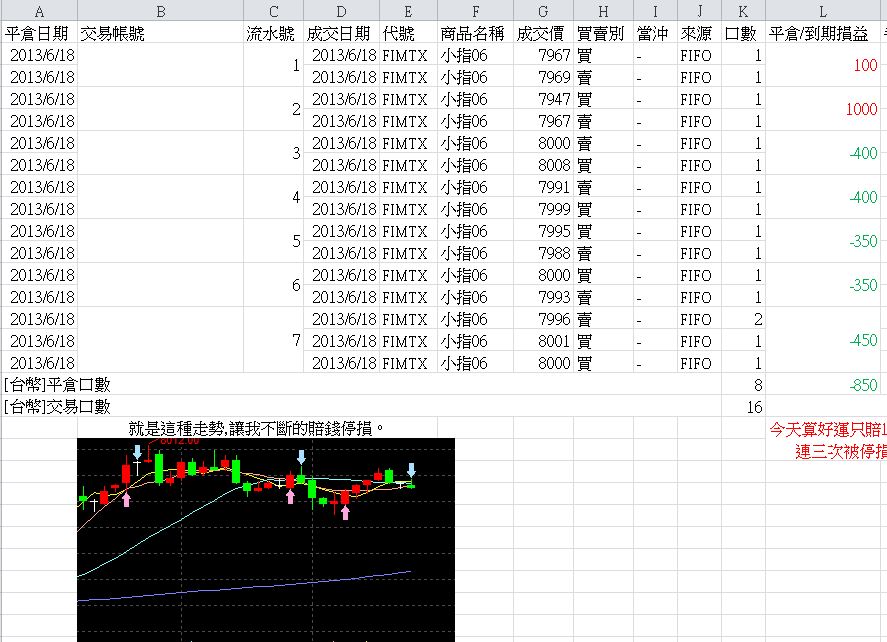The image size is (887, 642).
Task: Click the 7993 price cell
Action: tap(544, 297)
